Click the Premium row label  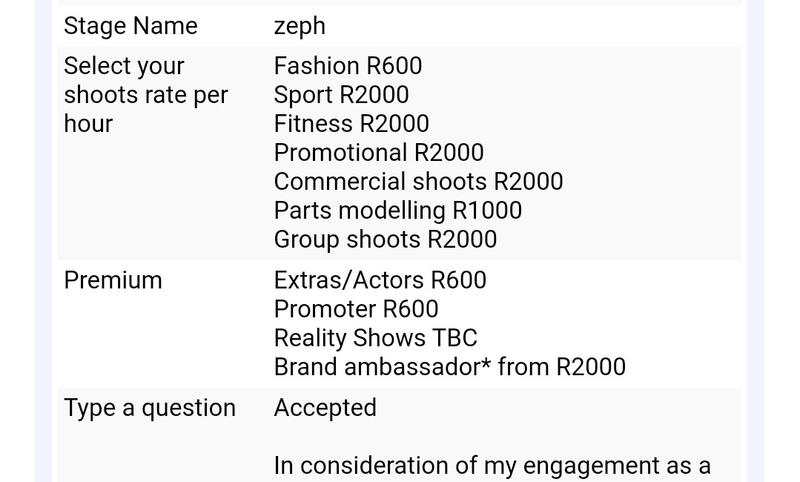(113, 280)
